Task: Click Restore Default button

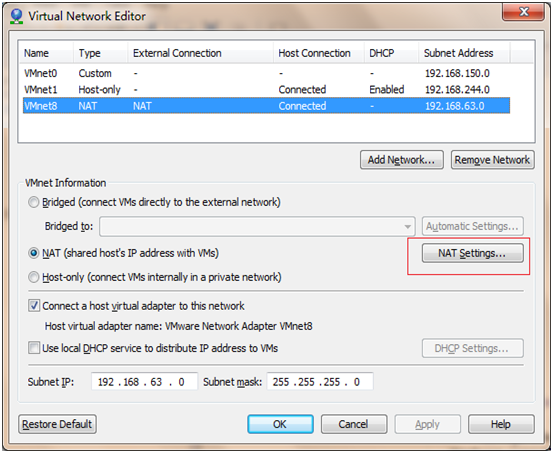Action: click(57, 424)
